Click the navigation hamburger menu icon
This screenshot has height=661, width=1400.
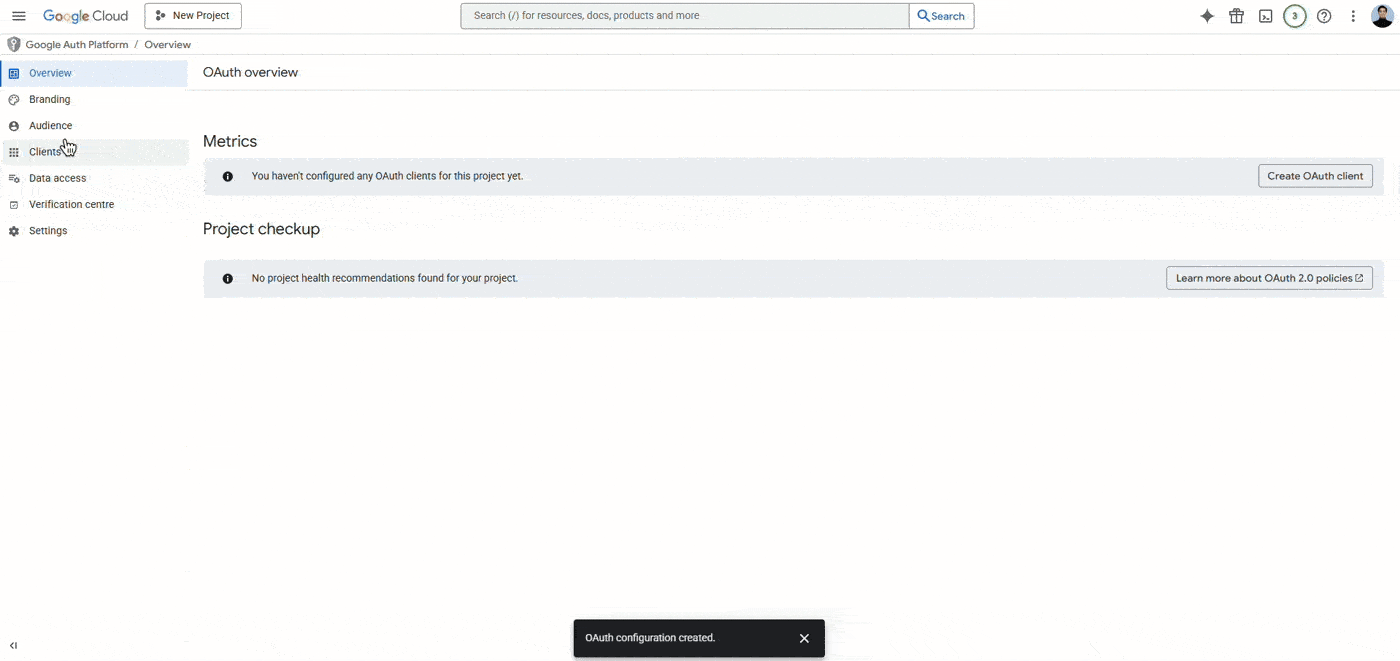coord(18,15)
